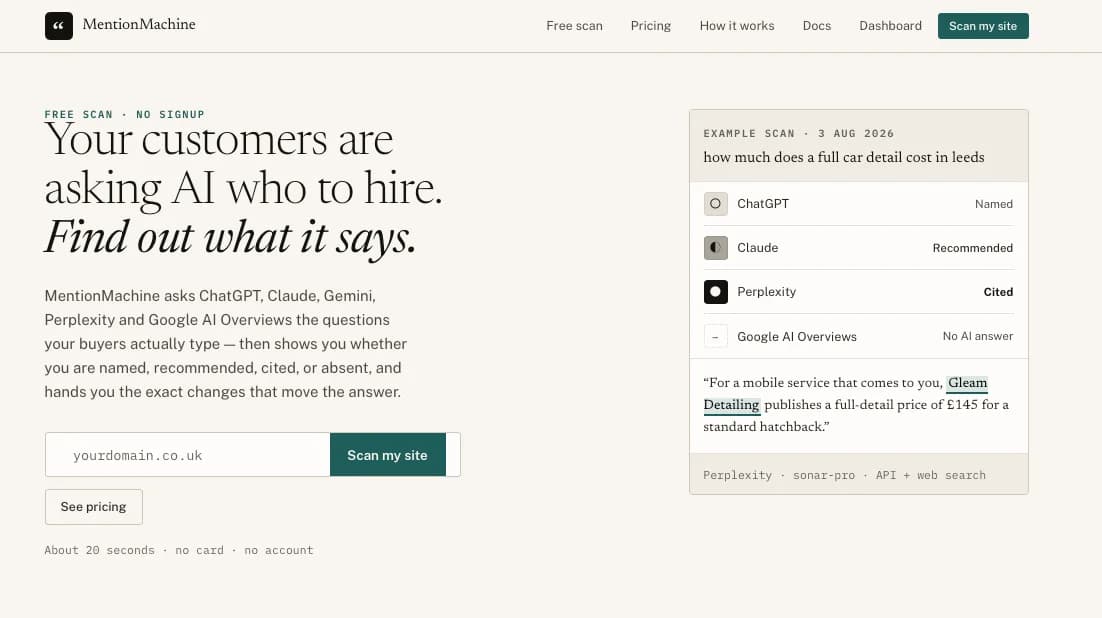Viewport: 1102px width, 618px height.
Task: Click 'FREE SCAN · NO SIGNUP' label
Action: pyautogui.click(x=124, y=115)
